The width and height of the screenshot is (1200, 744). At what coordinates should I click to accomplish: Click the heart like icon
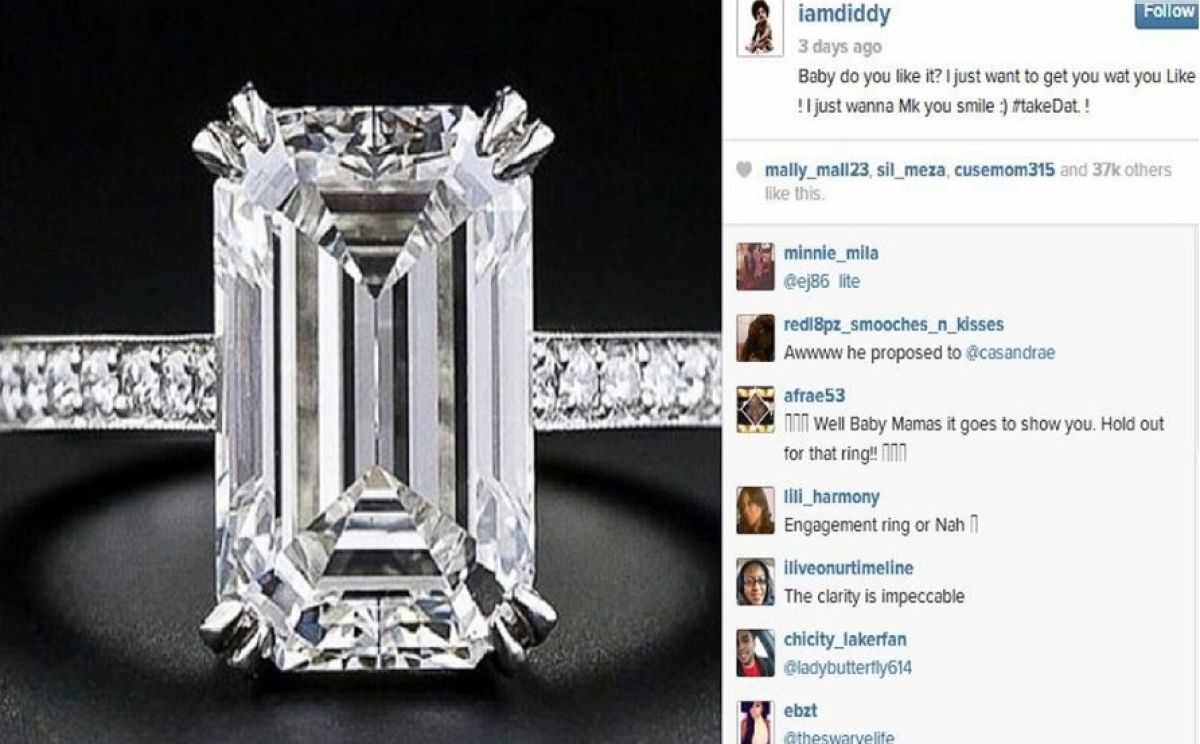click(x=743, y=170)
